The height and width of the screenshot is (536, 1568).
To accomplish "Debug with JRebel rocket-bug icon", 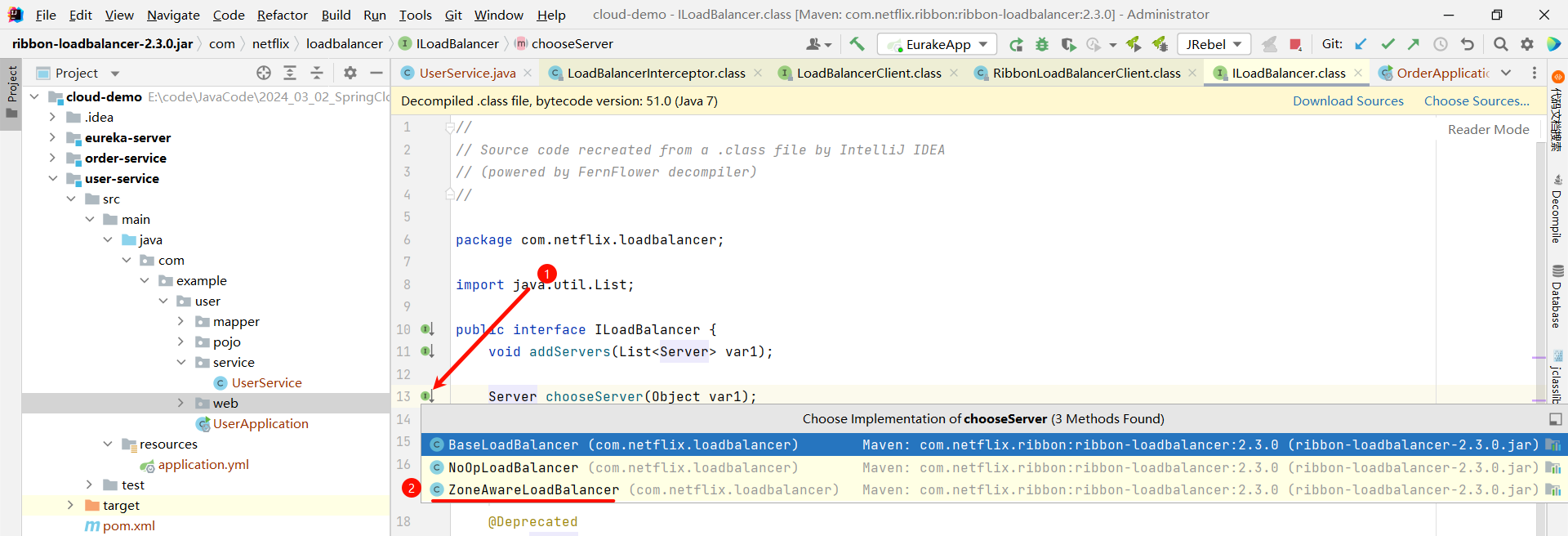I will [1160, 44].
